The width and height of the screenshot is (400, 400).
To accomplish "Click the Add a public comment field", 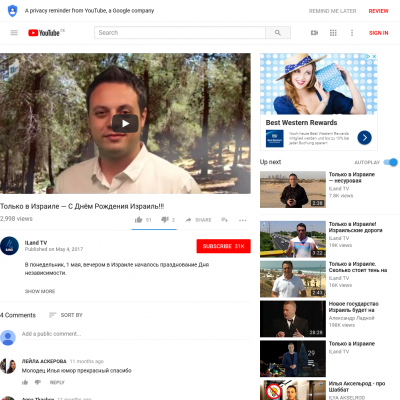I will point(136,334).
